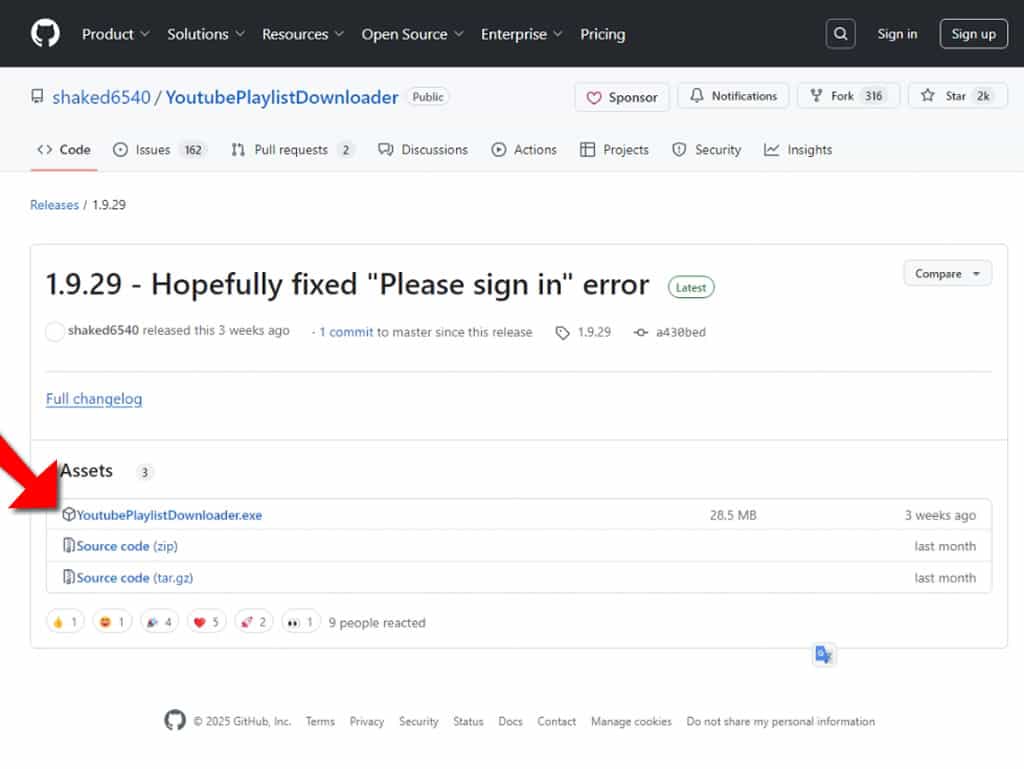Click the file icon beside Source code (zip)

69,545
